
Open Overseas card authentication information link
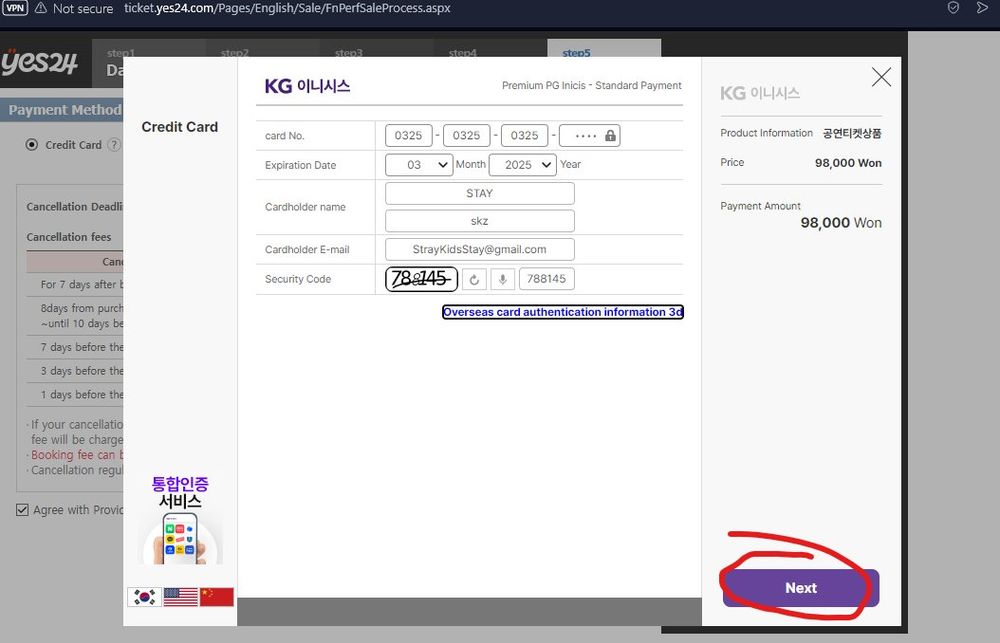click(x=562, y=312)
